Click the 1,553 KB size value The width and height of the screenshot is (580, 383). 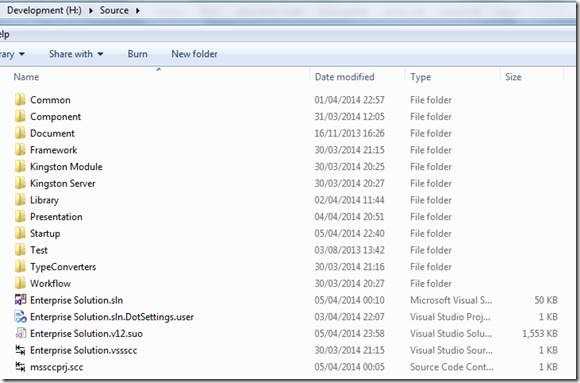tap(539, 333)
